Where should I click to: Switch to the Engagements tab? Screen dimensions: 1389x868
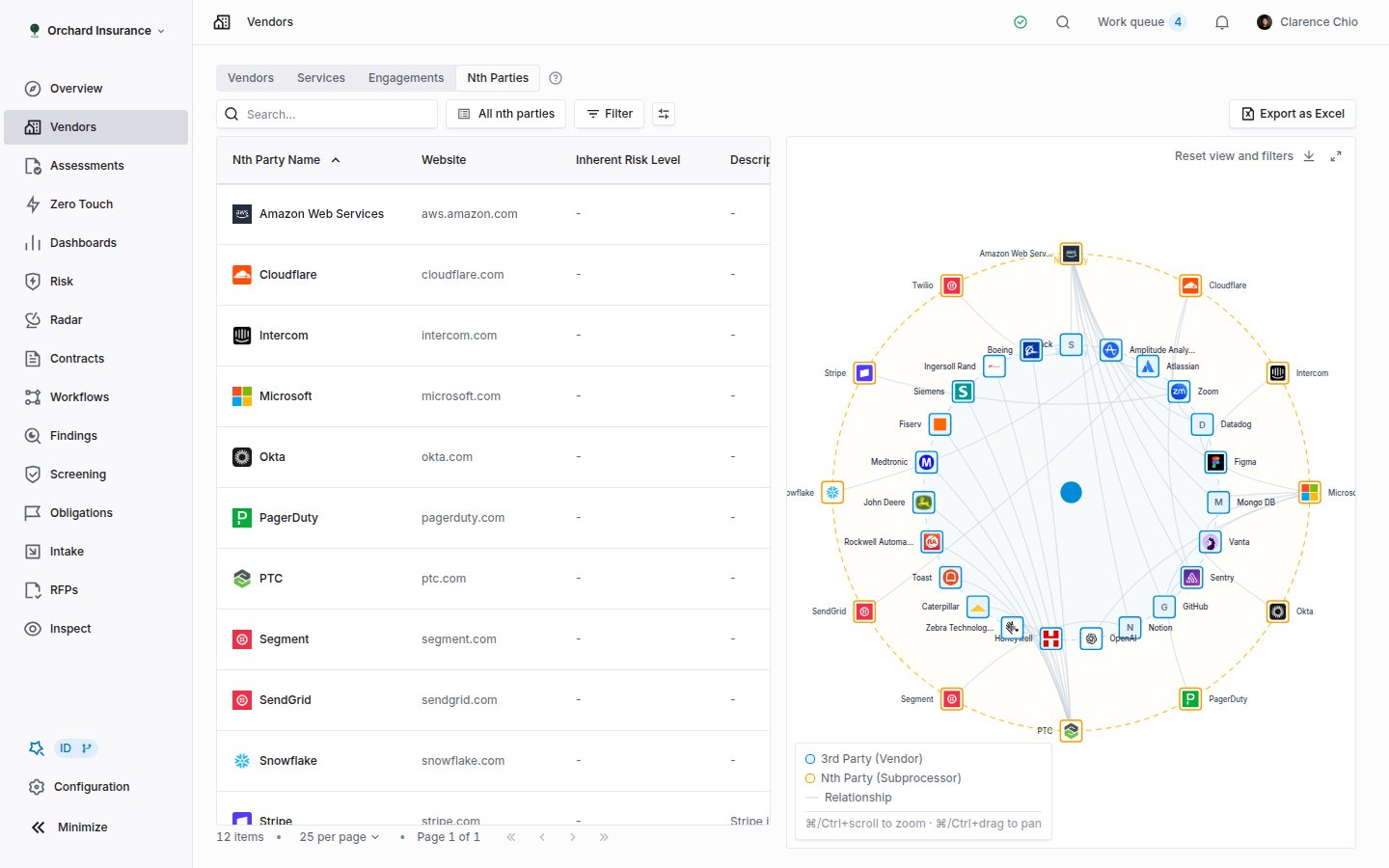pyautogui.click(x=406, y=78)
